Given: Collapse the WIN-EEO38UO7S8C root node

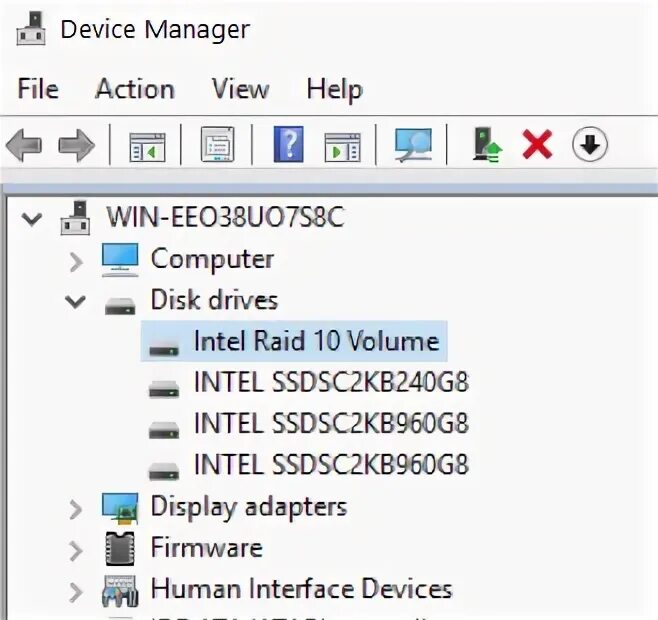Looking at the screenshot, I should pos(34,218).
